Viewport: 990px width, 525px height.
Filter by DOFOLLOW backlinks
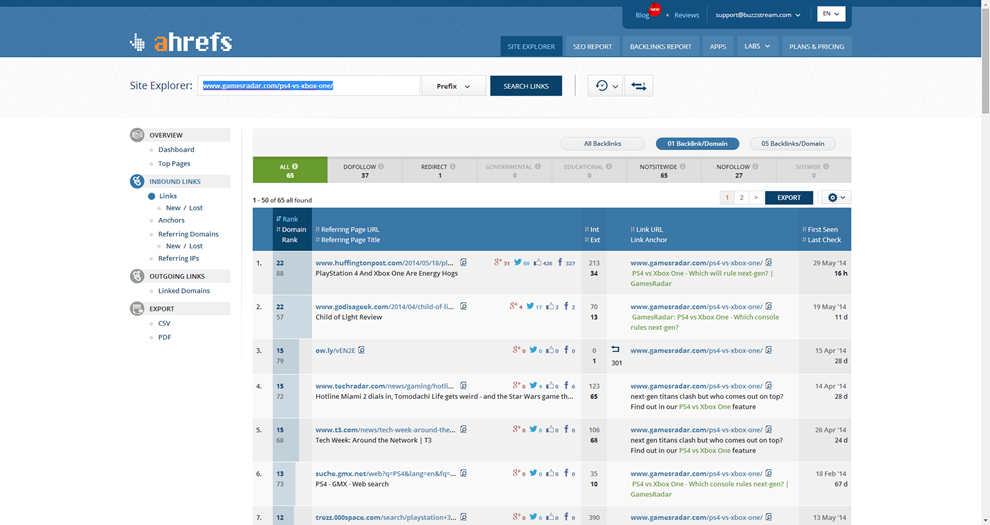(364, 170)
